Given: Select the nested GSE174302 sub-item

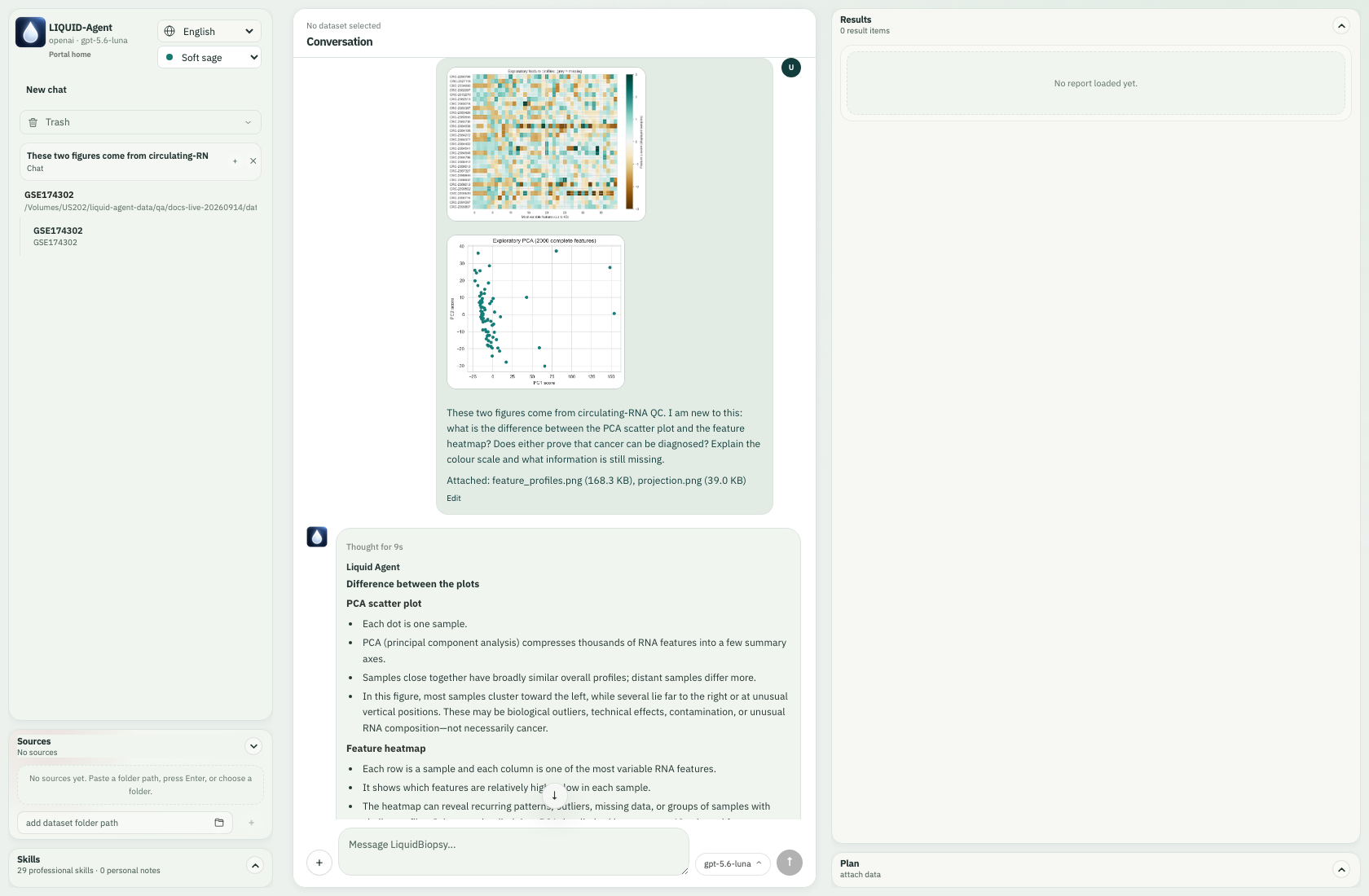Looking at the screenshot, I should click(58, 236).
